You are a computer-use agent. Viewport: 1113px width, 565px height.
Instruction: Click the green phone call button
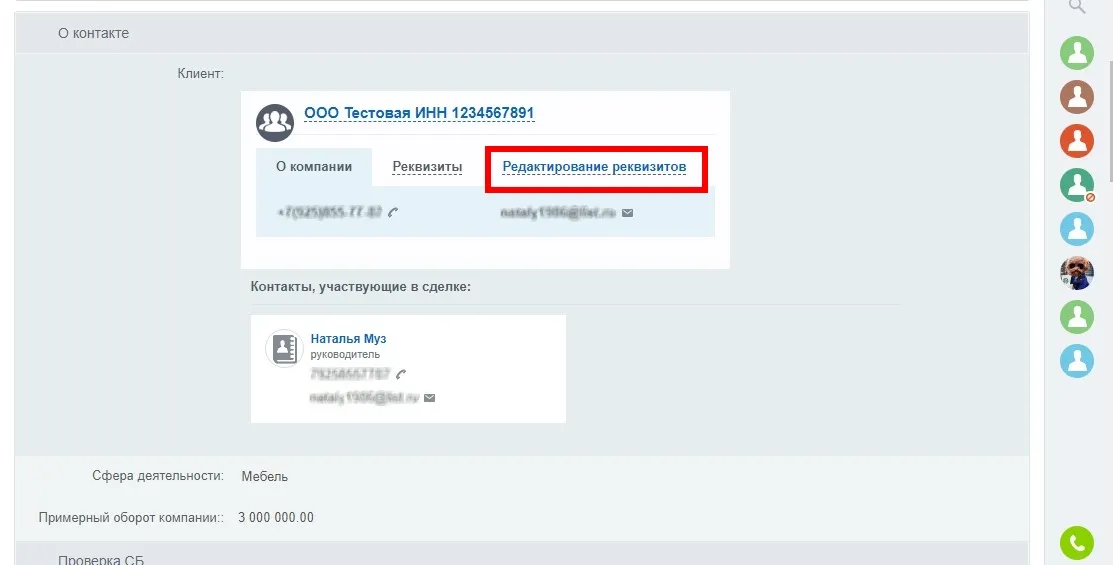pos(1076,543)
